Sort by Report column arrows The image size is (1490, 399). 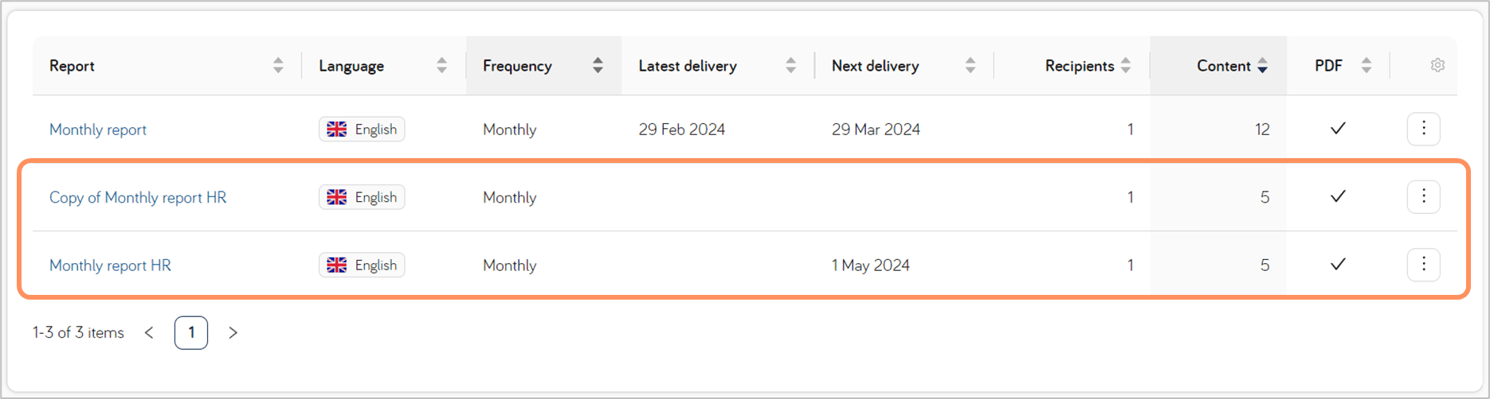[278, 66]
